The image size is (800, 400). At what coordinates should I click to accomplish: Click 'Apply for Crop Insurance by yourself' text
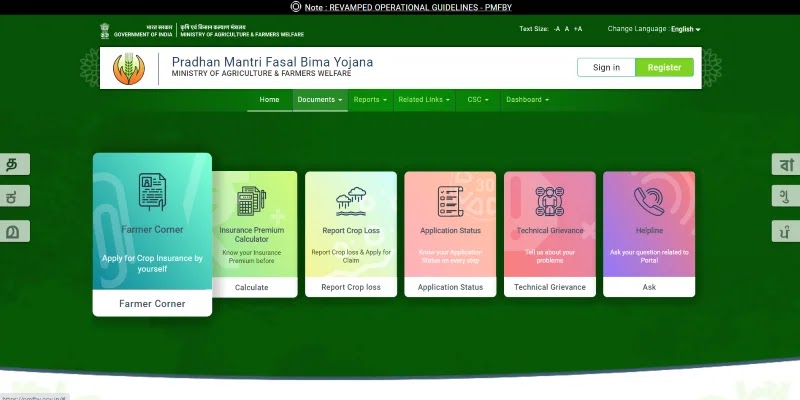[x=152, y=263]
